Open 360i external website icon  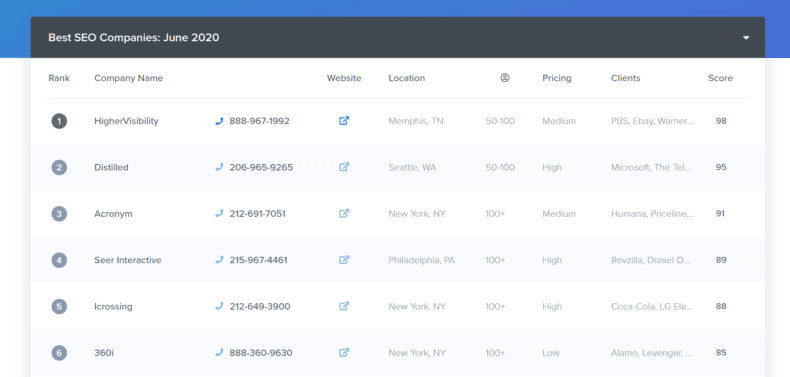point(344,353)
